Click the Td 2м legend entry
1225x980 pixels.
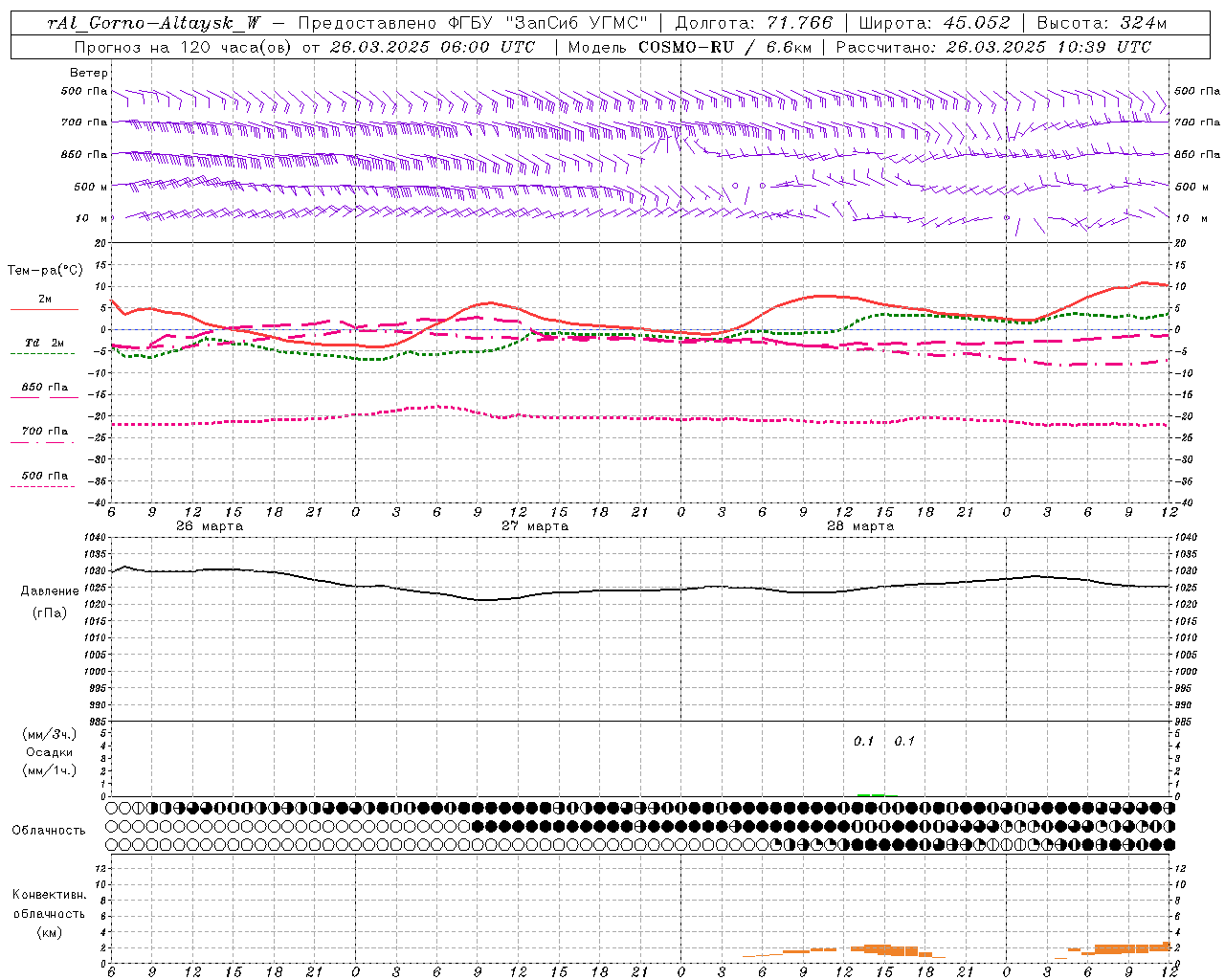[x=44, y=343]
